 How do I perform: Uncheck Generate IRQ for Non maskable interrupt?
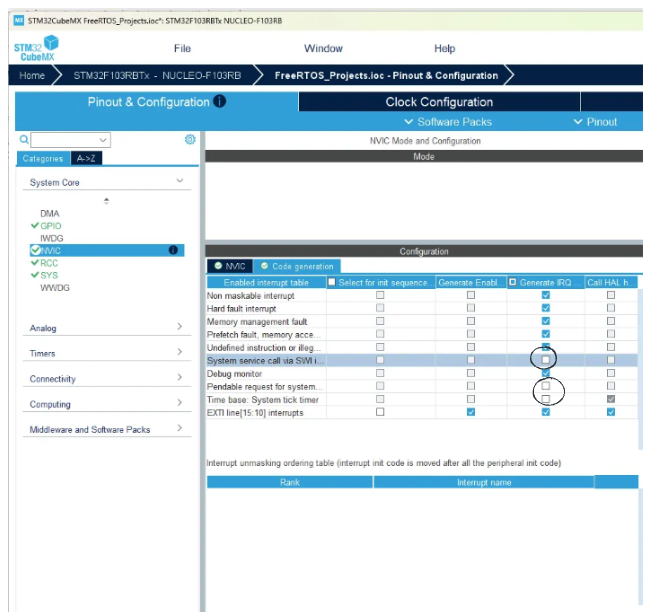tap(546, 295)
